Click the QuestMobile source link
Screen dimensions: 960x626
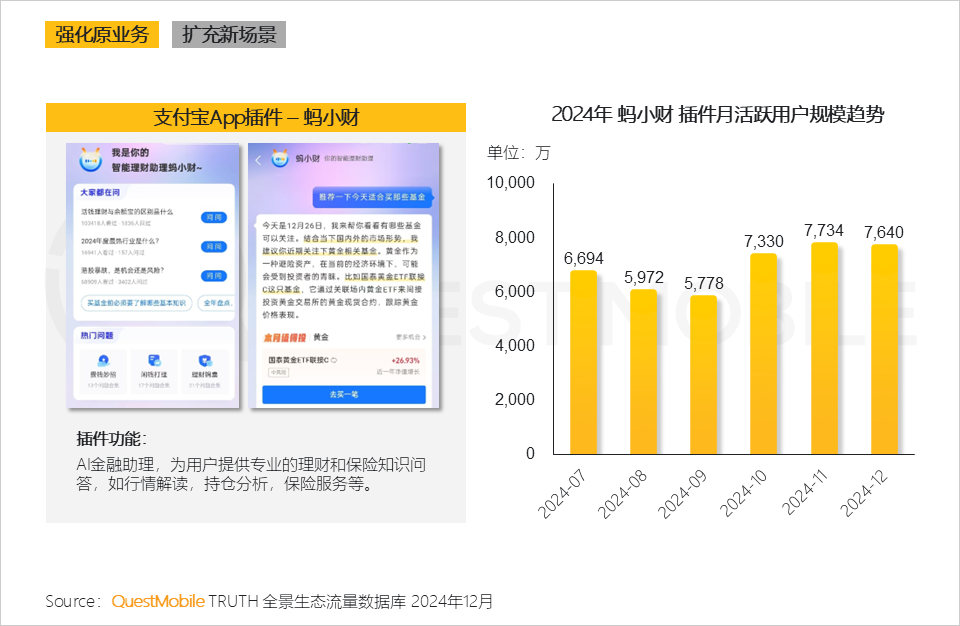click(157, 602)
